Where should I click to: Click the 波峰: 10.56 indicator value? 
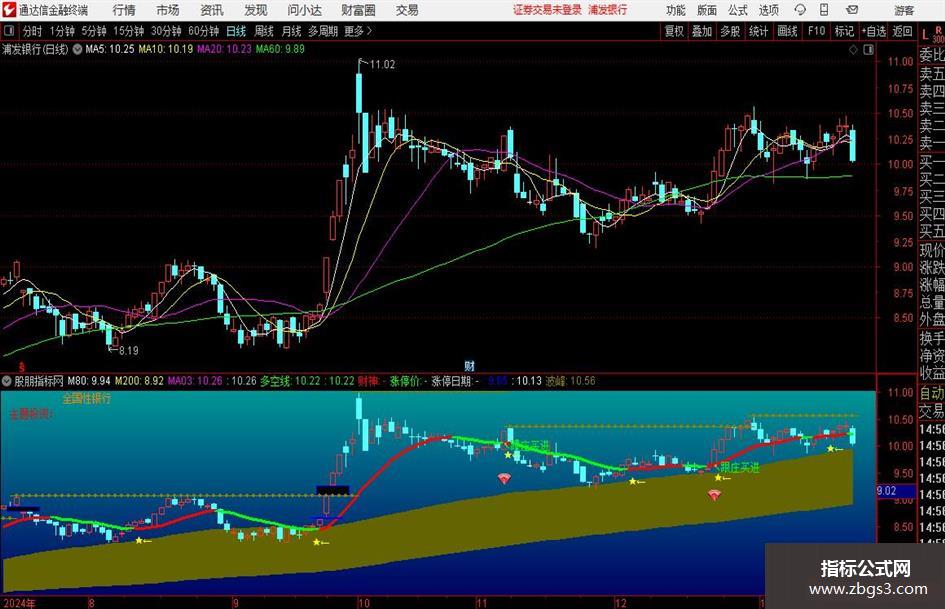pos(570,381)
